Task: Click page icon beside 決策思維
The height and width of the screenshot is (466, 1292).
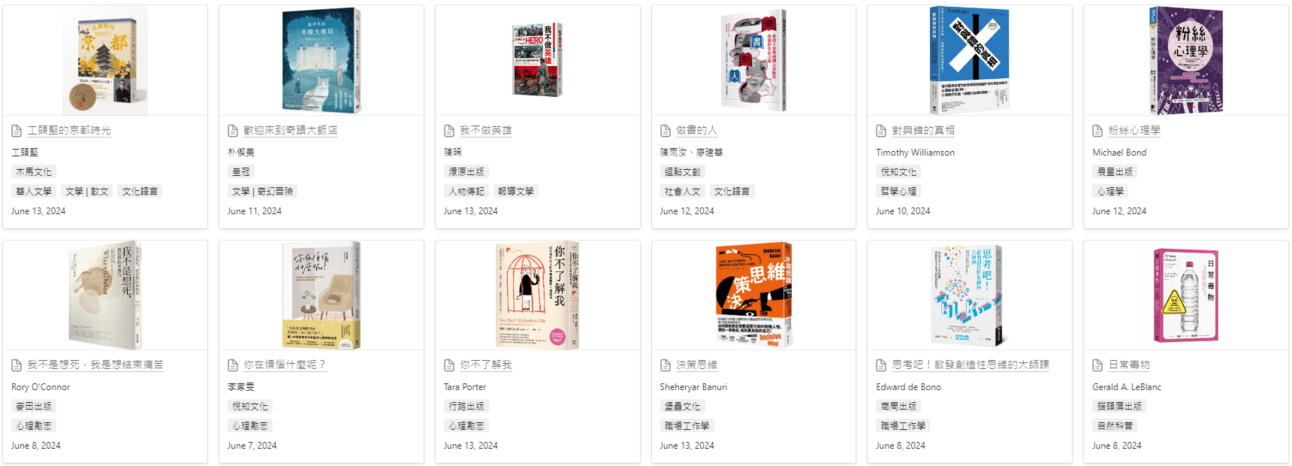Action: click(x=664, y=365)
